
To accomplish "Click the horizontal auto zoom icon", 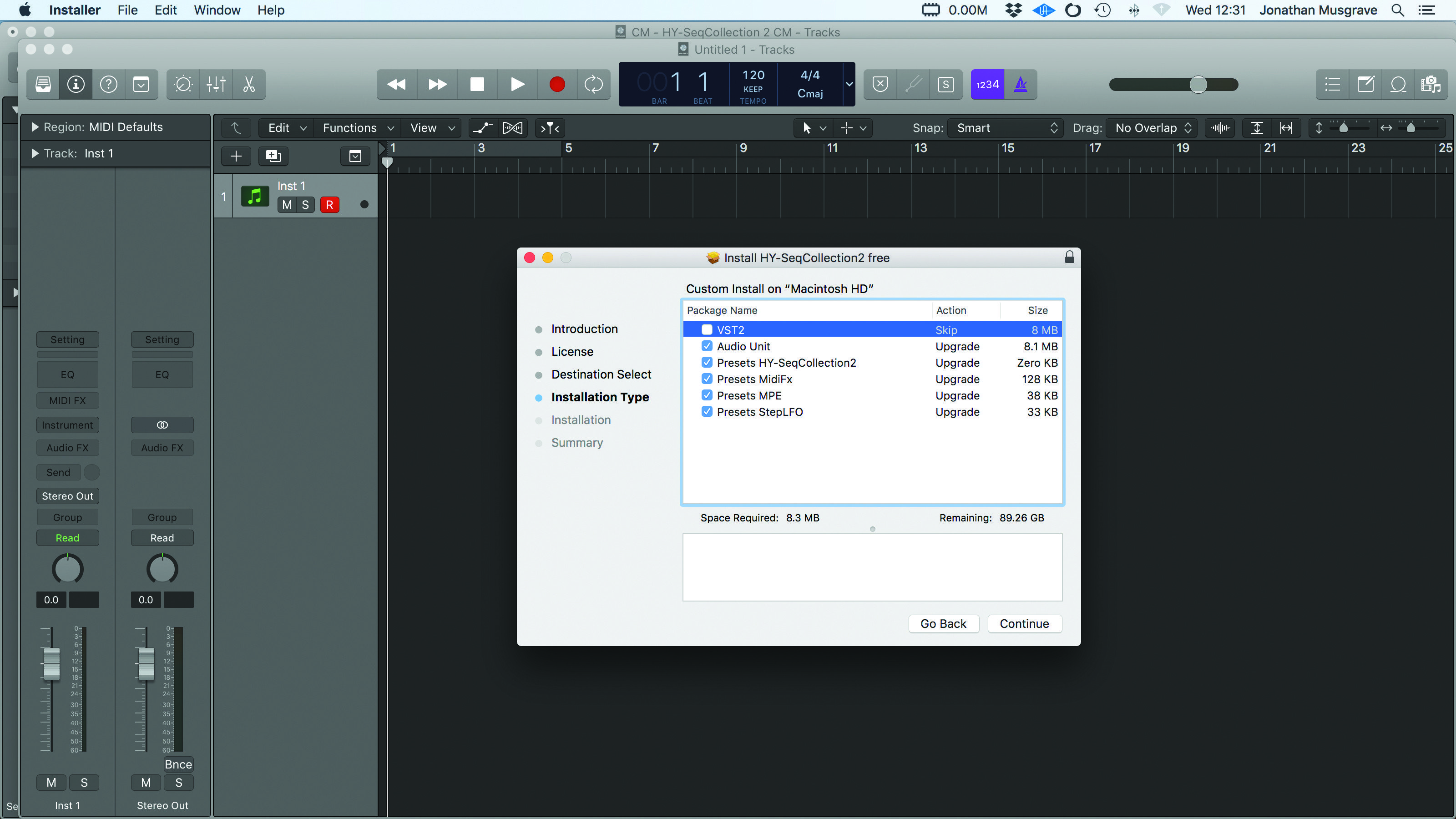I will 1286,128.
